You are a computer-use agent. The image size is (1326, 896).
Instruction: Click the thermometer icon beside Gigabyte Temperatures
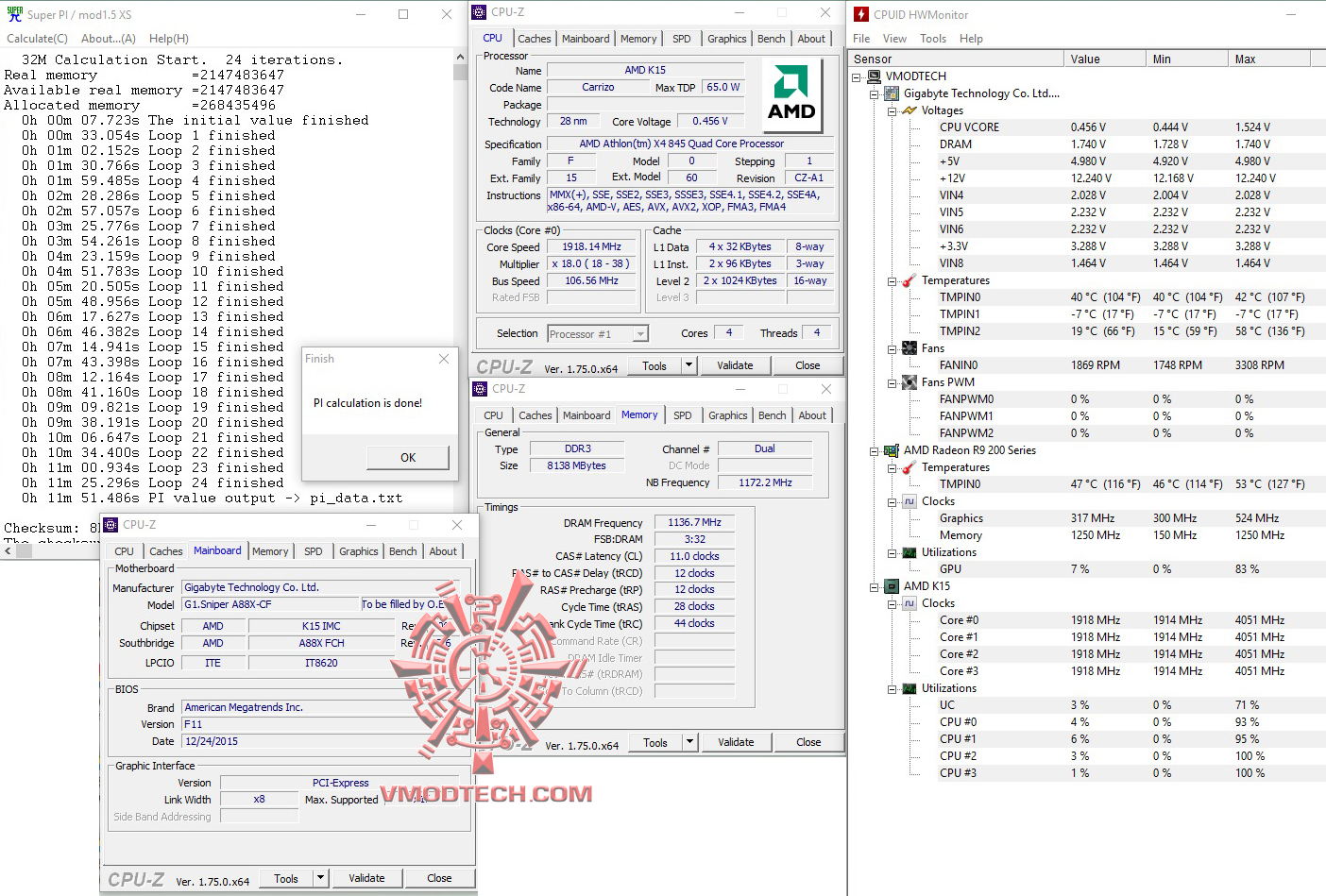(909, 280)
